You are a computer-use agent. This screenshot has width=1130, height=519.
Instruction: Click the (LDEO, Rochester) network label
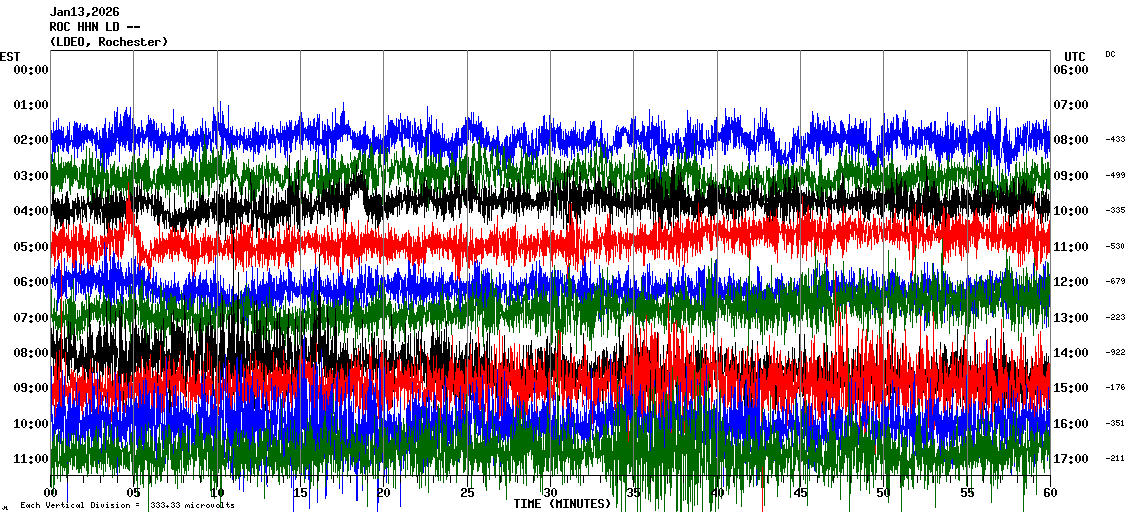(108, 42)
